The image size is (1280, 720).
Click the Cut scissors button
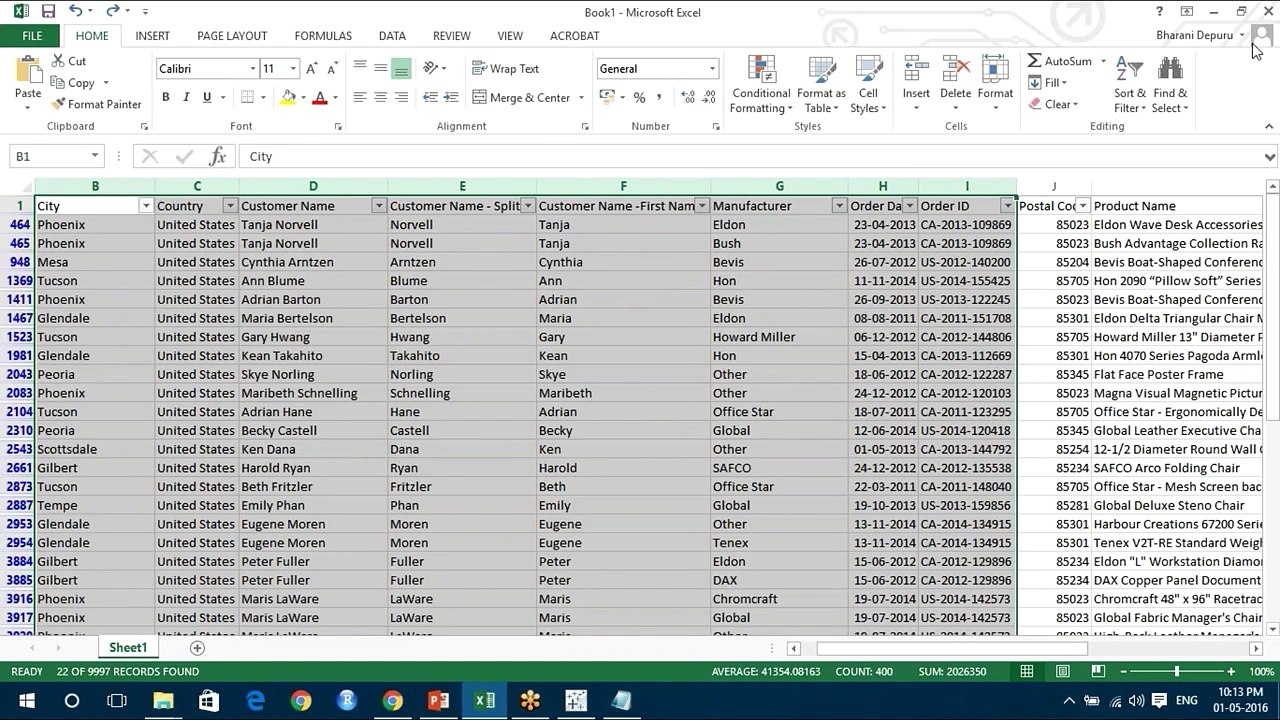(69, 61)
